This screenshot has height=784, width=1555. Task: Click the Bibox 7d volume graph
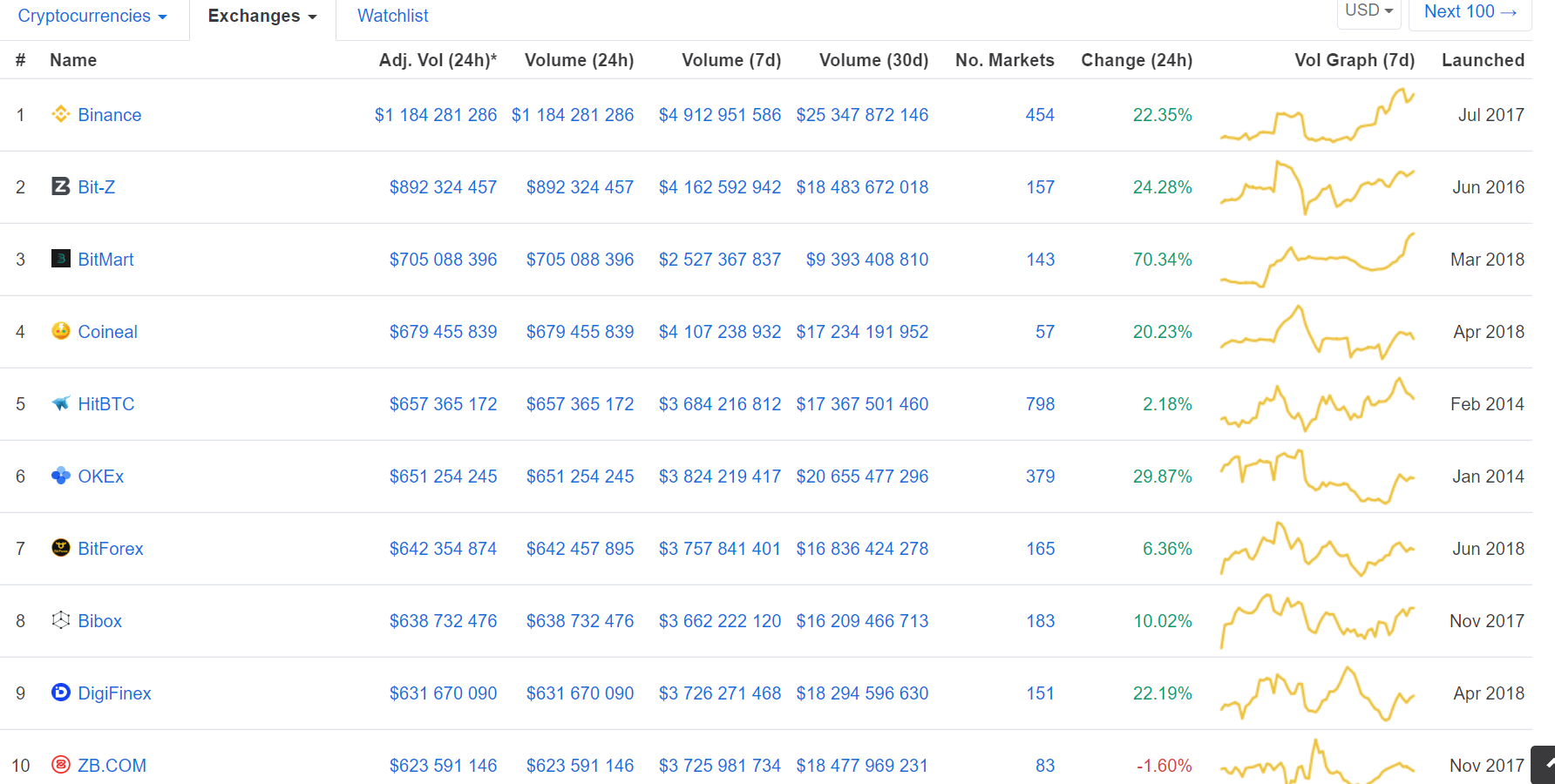coord(1317,621)
